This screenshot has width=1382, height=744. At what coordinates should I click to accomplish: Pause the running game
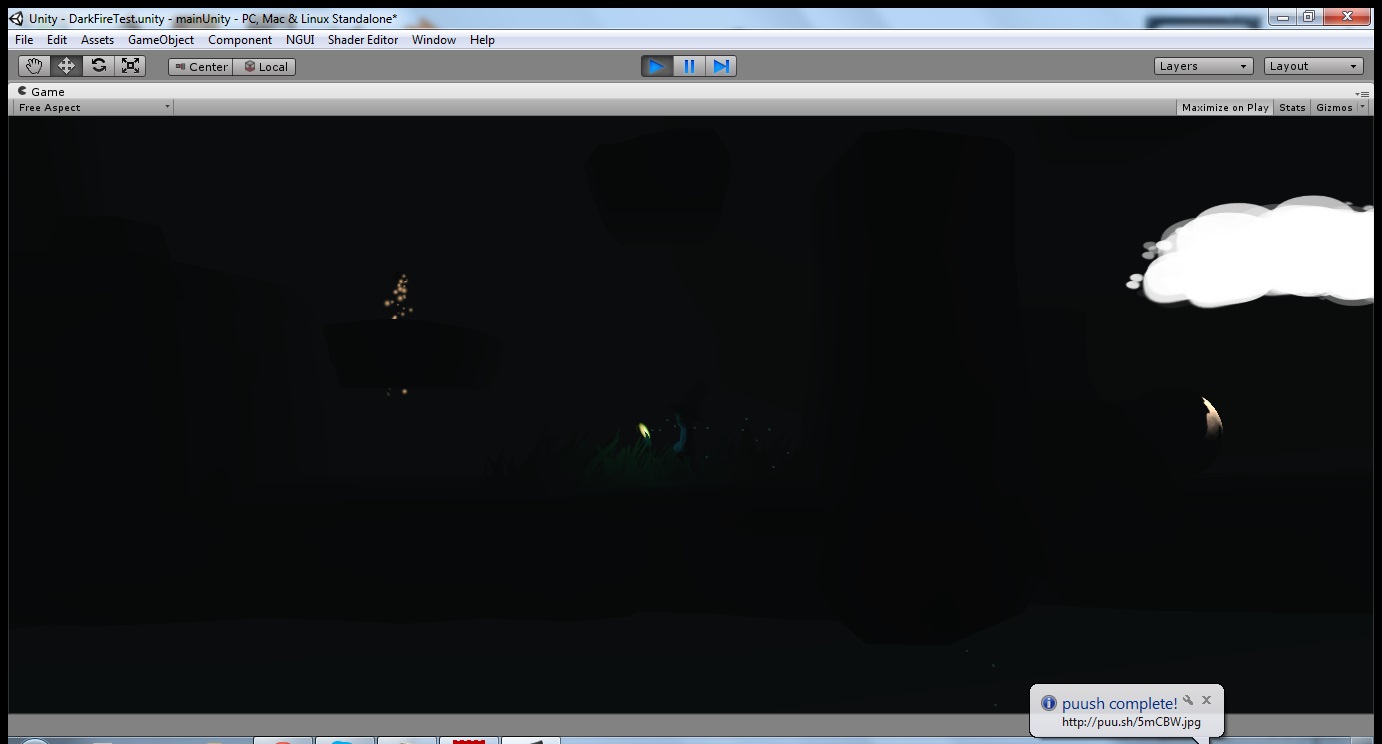point(689,66)
